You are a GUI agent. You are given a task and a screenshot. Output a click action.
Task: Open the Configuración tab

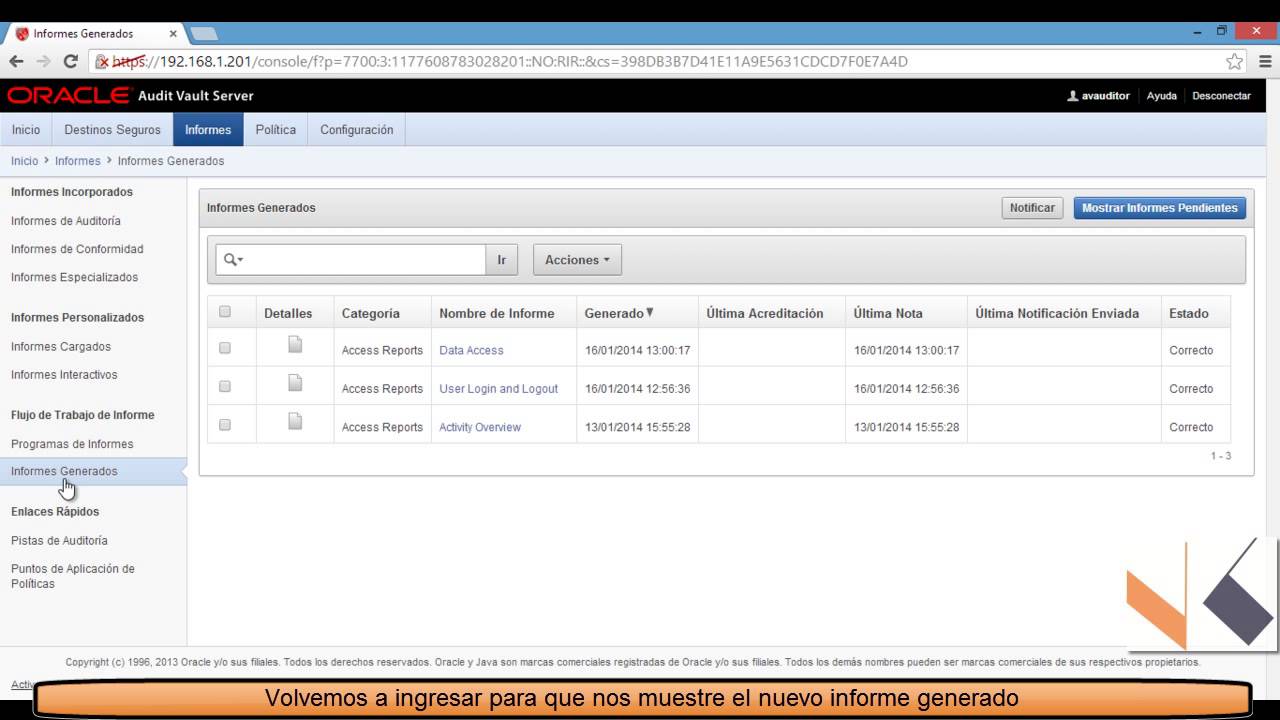pyautogui.click(x=357, y=130)
